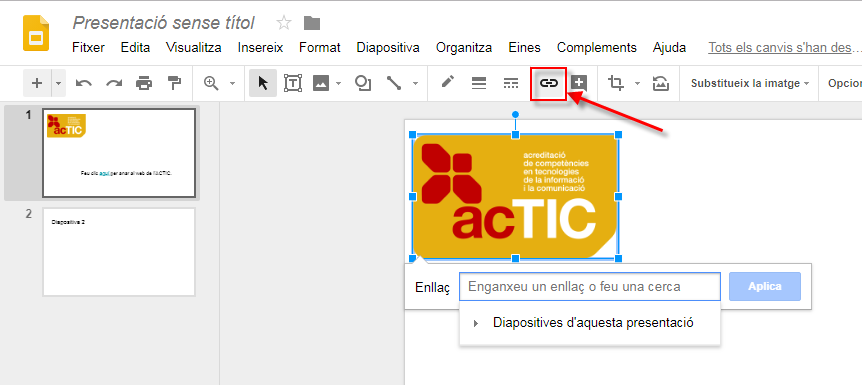The image size is (862, 385).
Task: Select the paint format tool
Action: pos(174,83)
